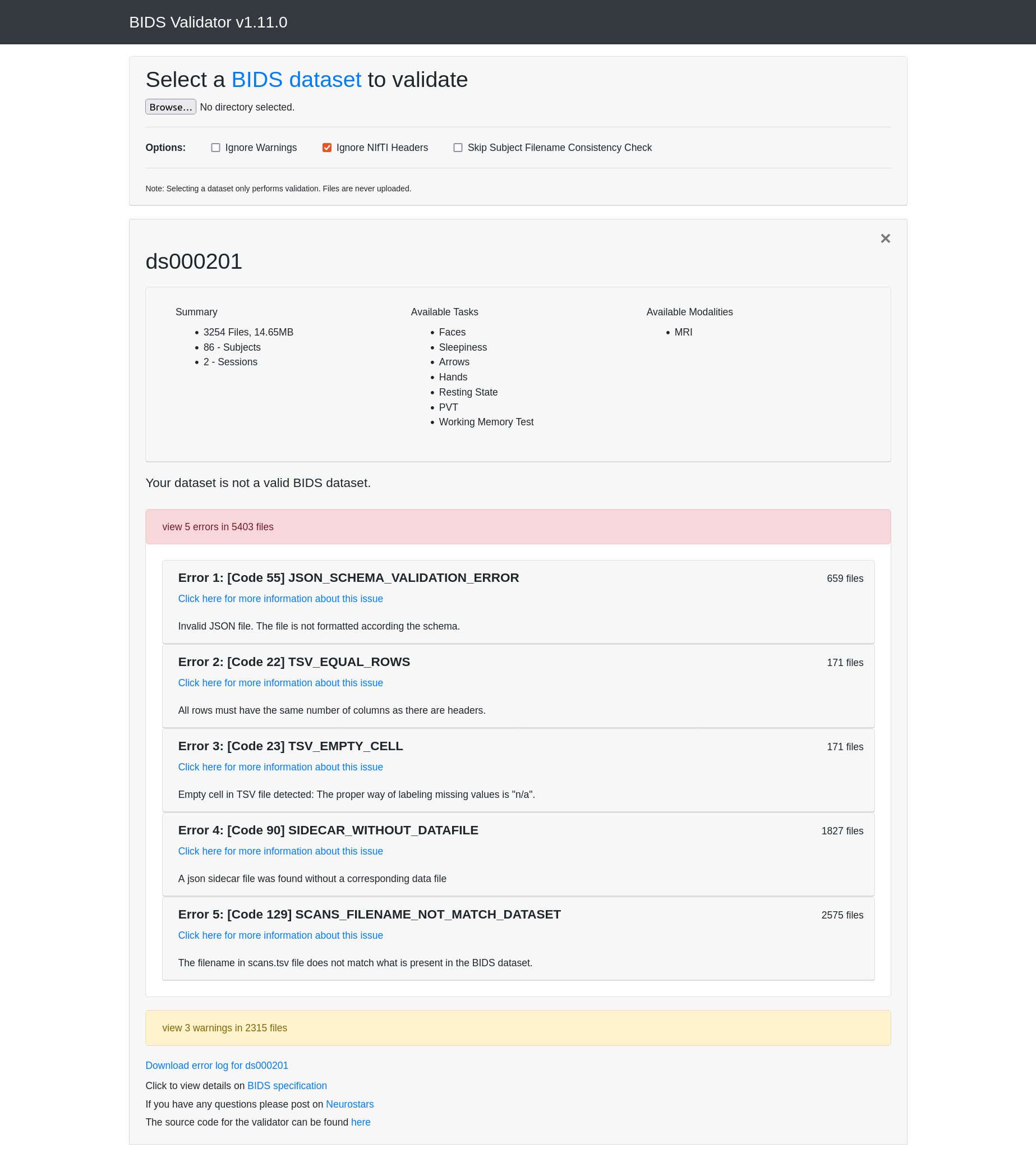The width and height of the screenshot is (1036, 1157).
Task: Expand Error 1 JSON_SCHEMA_VALIDATION_ERROR details
Action: (348, 578)
